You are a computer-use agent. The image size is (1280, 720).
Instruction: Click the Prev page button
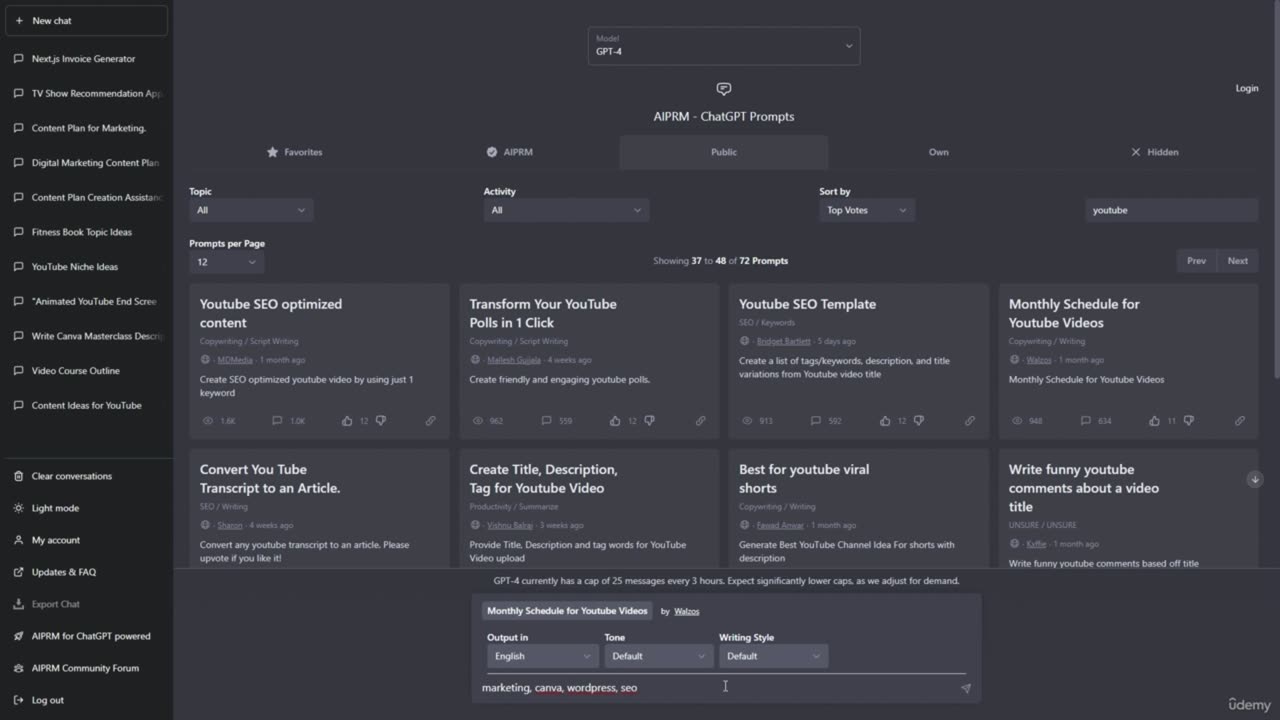pyautogui.click(x=1196, y=261)
